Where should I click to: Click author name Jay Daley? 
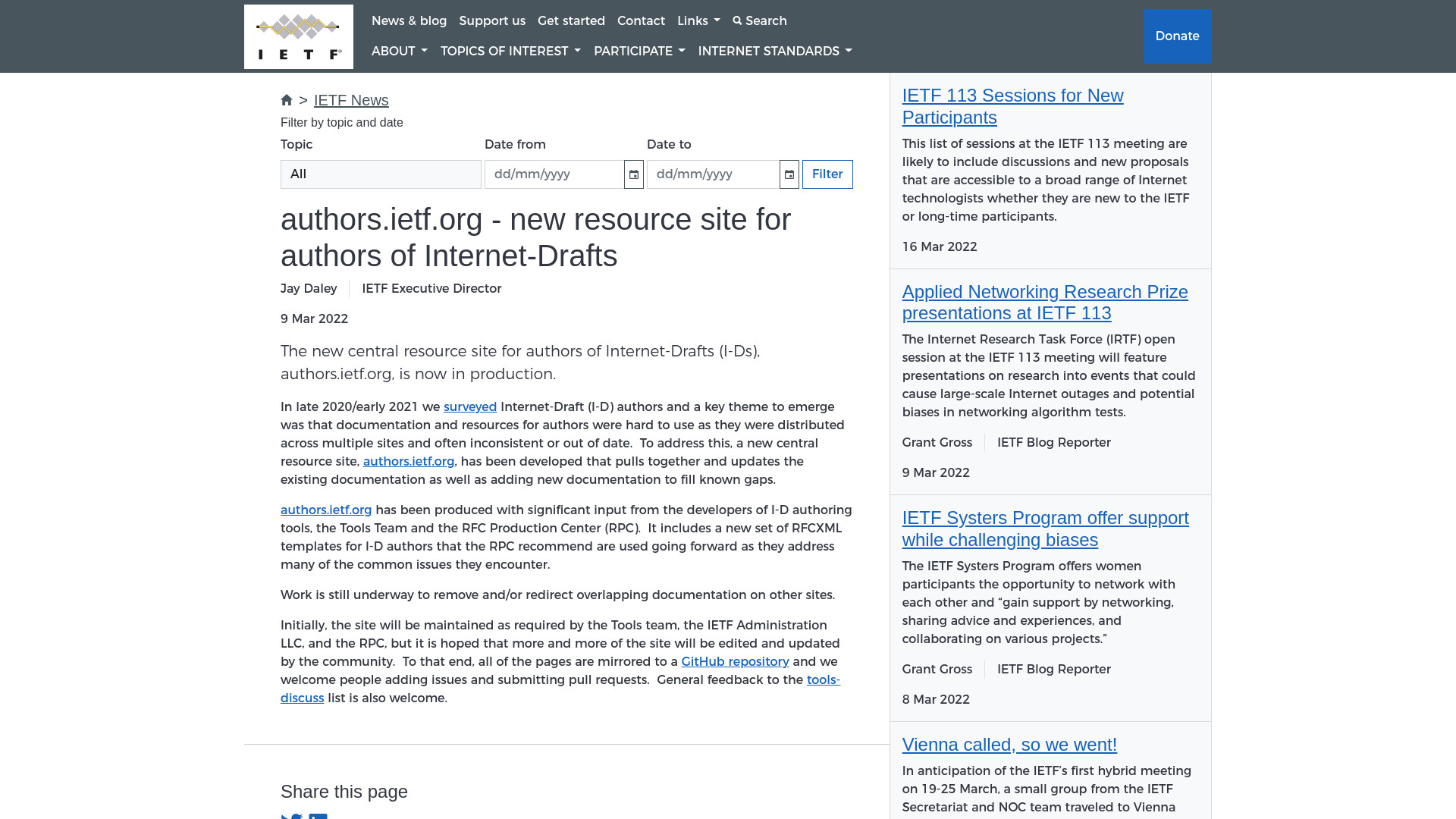pyautogui.click(x=309, y=289)
